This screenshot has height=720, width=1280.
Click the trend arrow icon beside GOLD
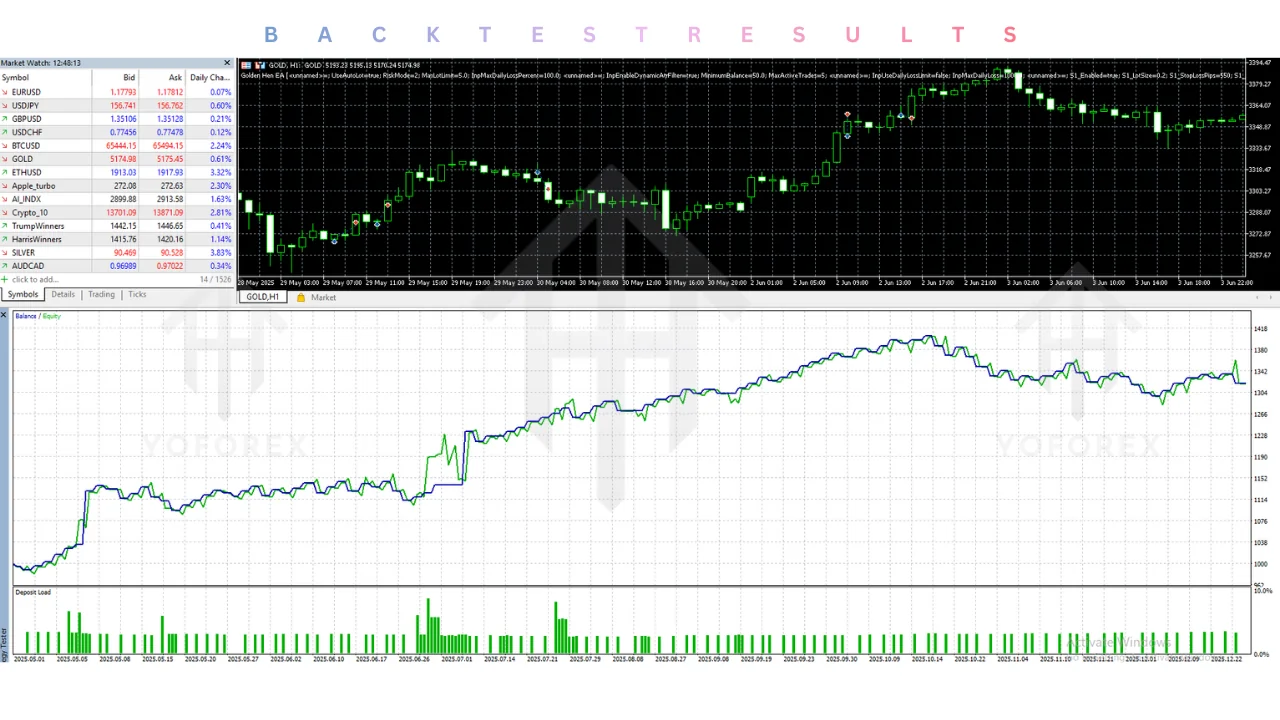point(5,159)
